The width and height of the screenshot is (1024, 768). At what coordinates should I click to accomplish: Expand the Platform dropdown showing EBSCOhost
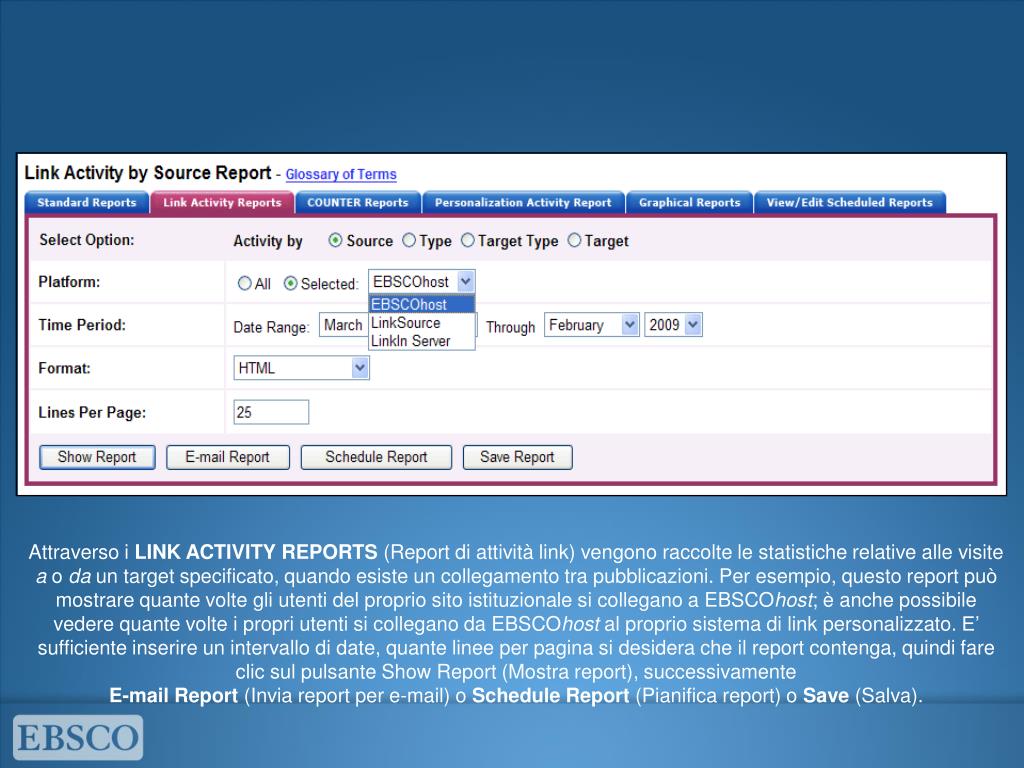(x=421, y=282)
